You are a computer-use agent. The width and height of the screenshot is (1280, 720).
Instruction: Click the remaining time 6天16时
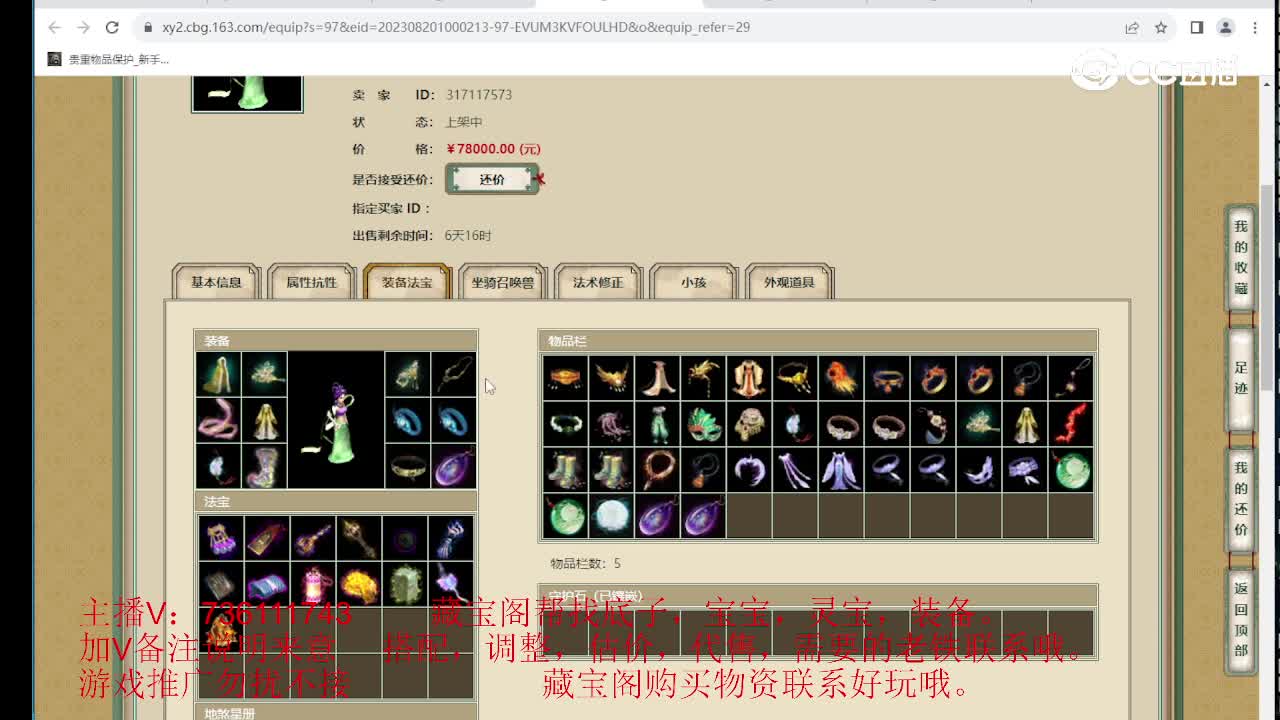(468, 236)
